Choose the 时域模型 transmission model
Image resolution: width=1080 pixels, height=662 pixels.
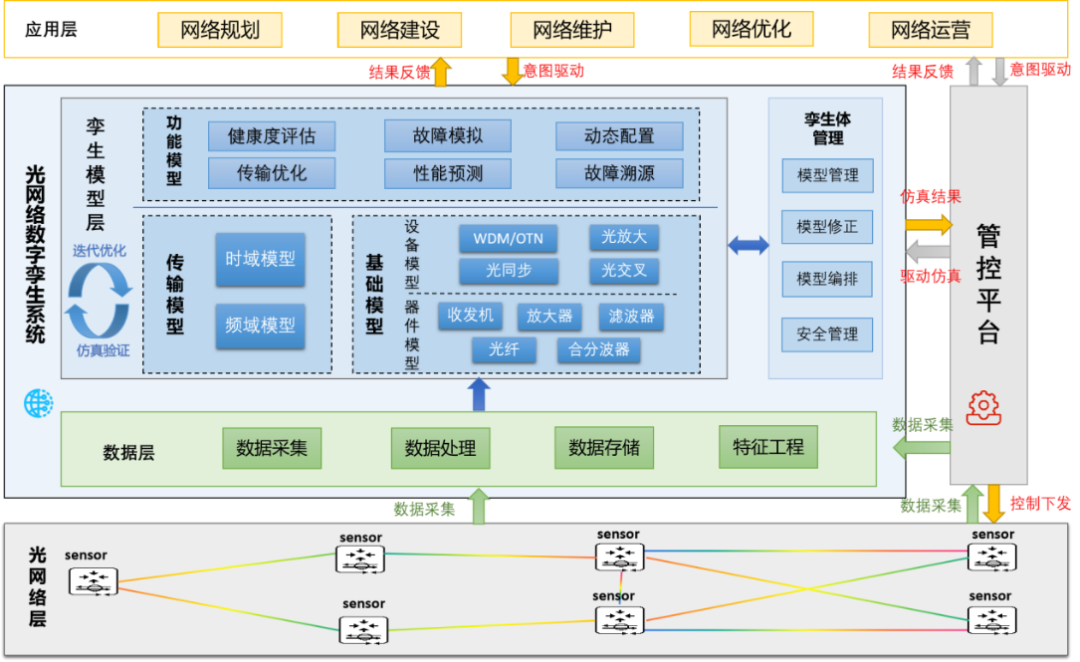click(x=260, y=259)
